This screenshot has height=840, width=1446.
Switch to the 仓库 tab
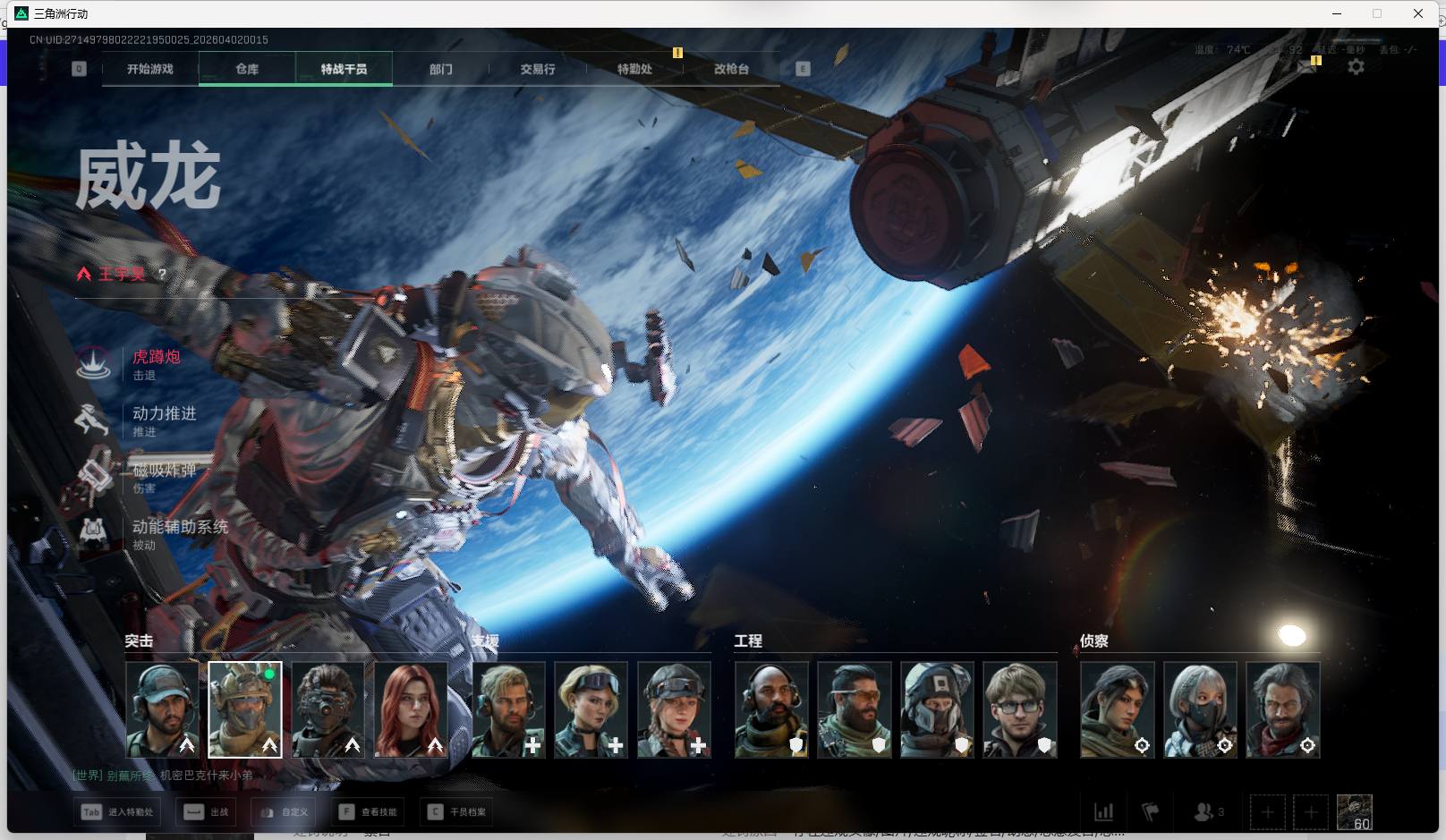tap(247, 69)
